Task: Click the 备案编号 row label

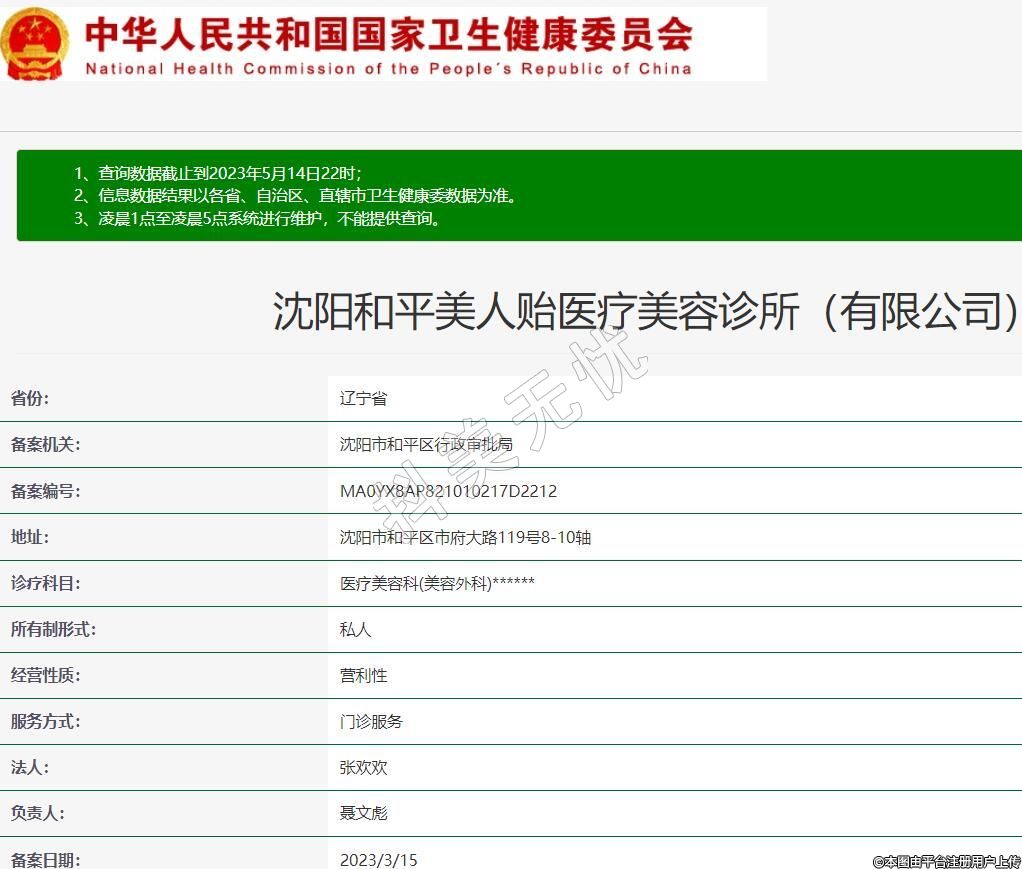Action: pos(45,491)
